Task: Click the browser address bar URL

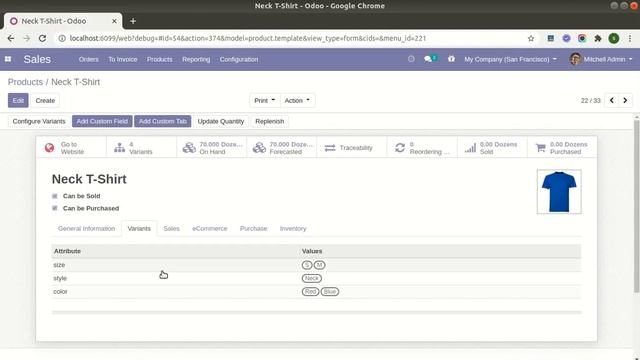Action: 248,38
